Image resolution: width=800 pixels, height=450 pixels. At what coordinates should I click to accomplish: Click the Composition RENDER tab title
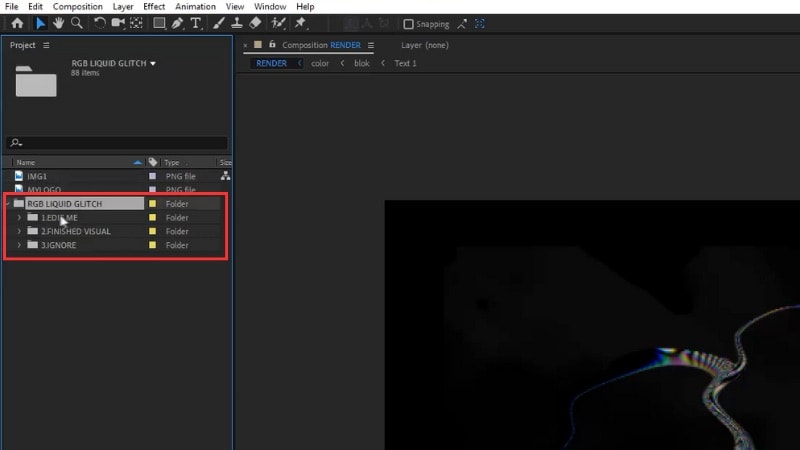(321, 45)
